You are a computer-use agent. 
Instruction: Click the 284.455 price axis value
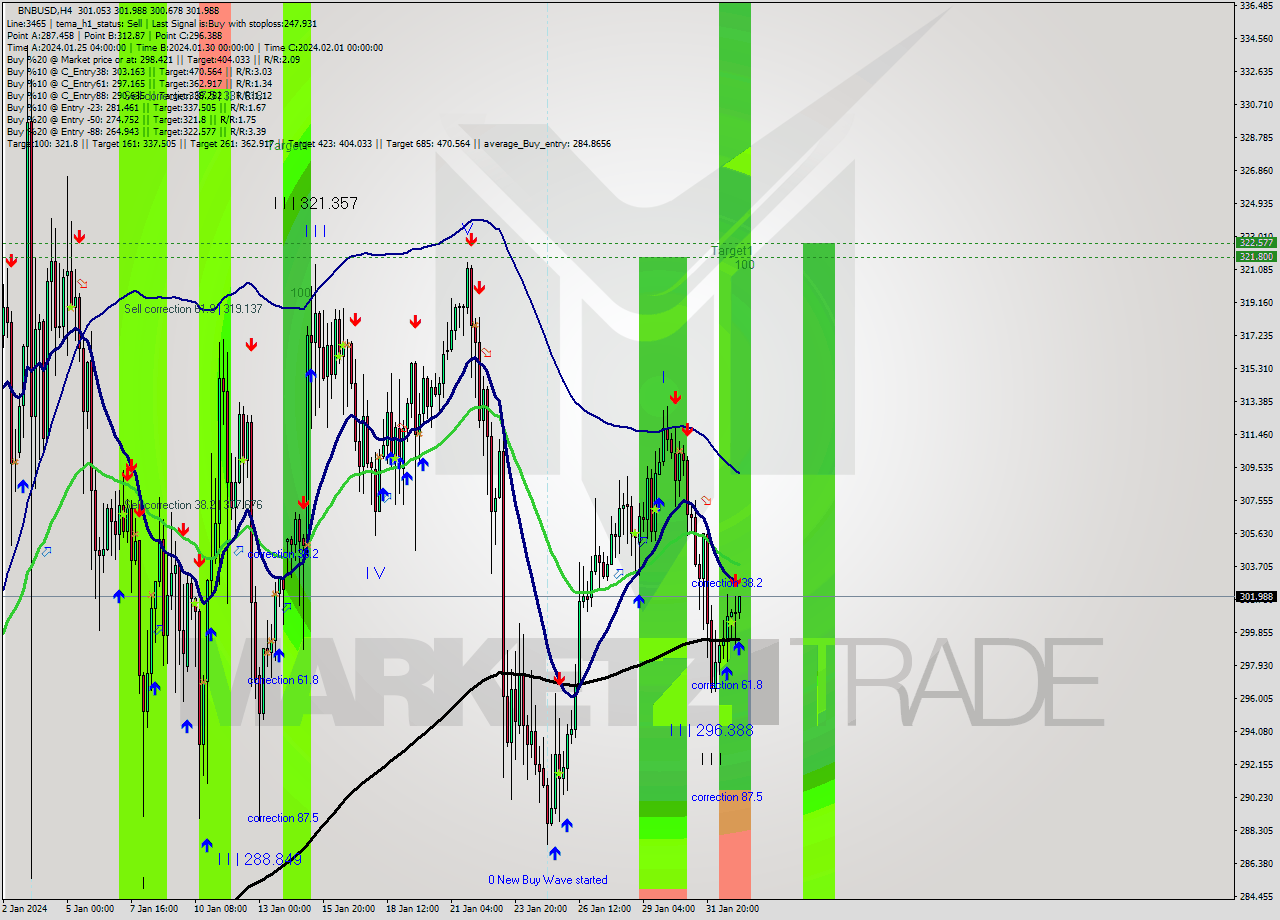(x=1256, y=897)
